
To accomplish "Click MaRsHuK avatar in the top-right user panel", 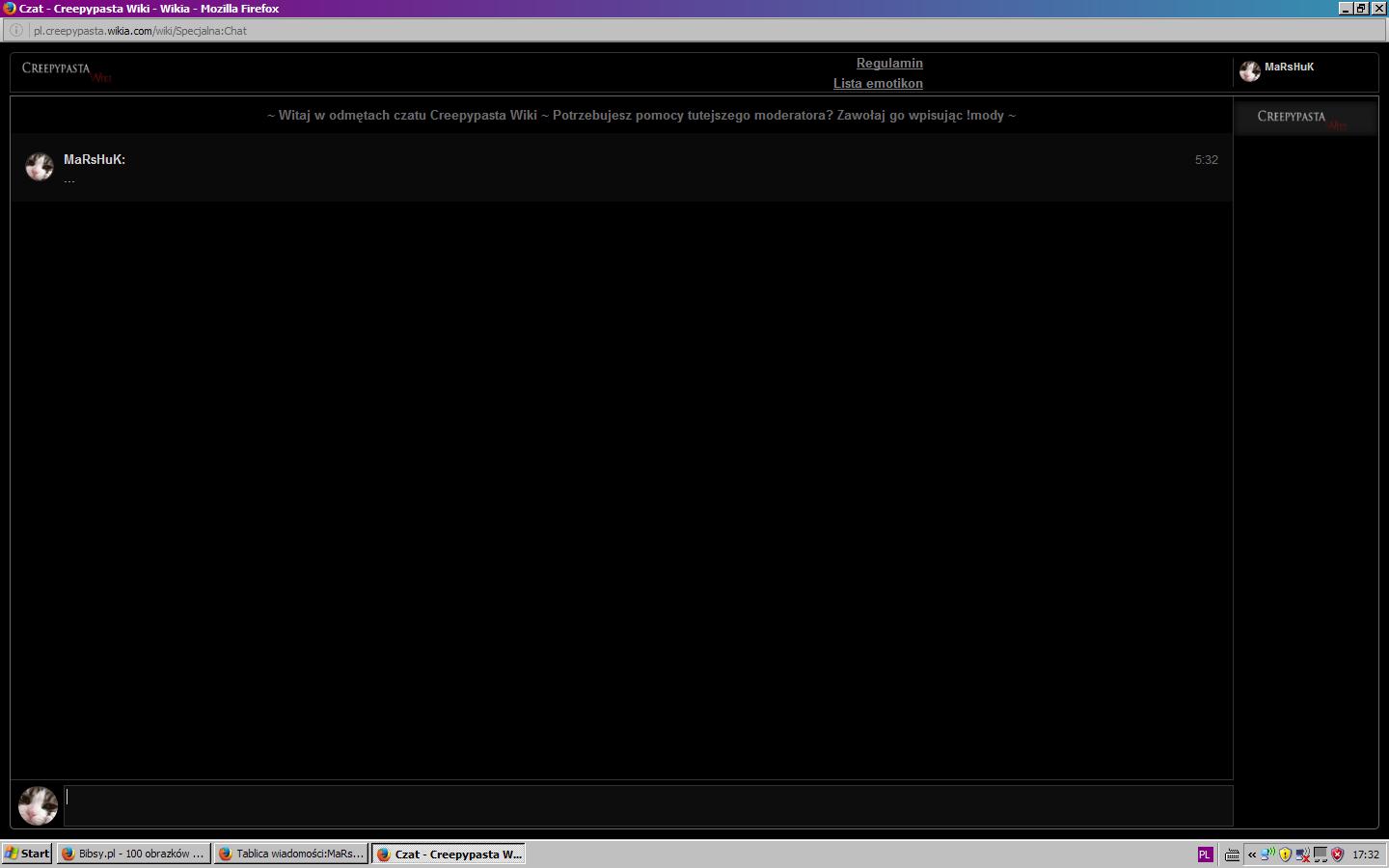I will (1250, 71).
